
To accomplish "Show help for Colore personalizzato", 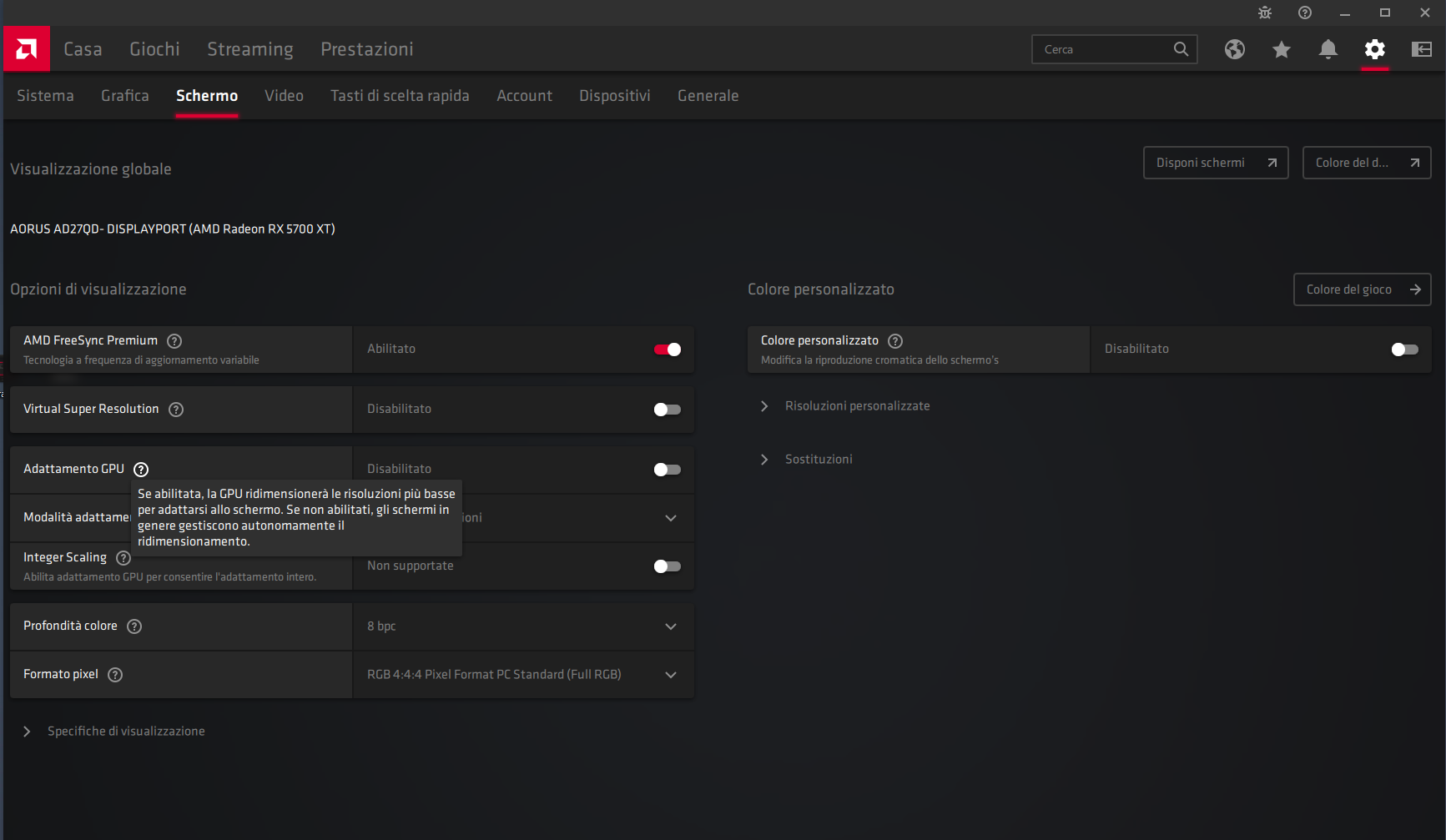I will tap(895, 340).
